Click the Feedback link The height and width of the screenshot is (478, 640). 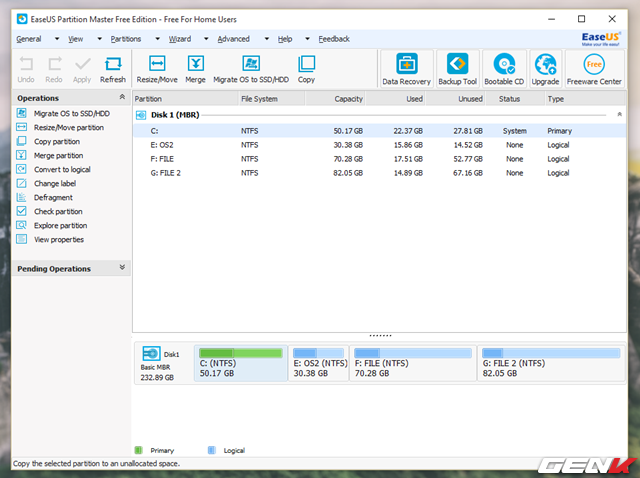coord(334,39)
